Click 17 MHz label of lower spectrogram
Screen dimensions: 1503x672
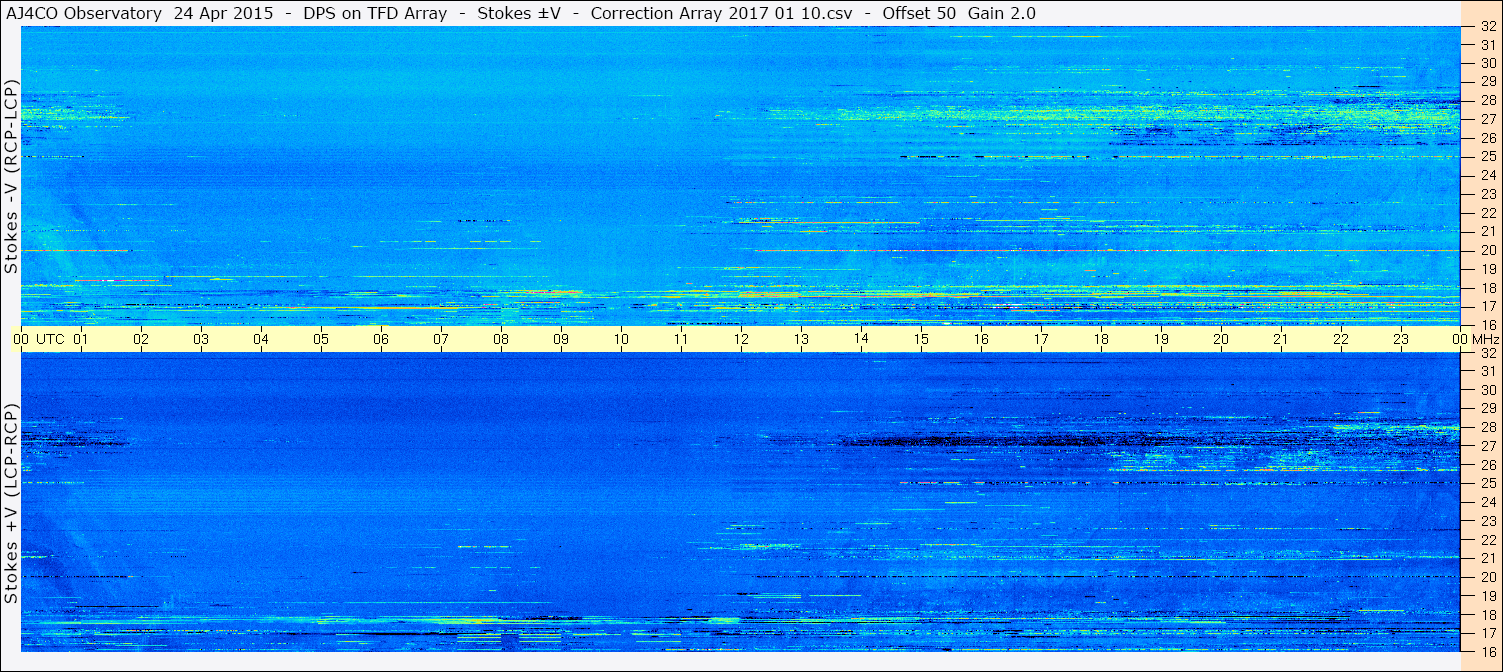click(1487, 633)
